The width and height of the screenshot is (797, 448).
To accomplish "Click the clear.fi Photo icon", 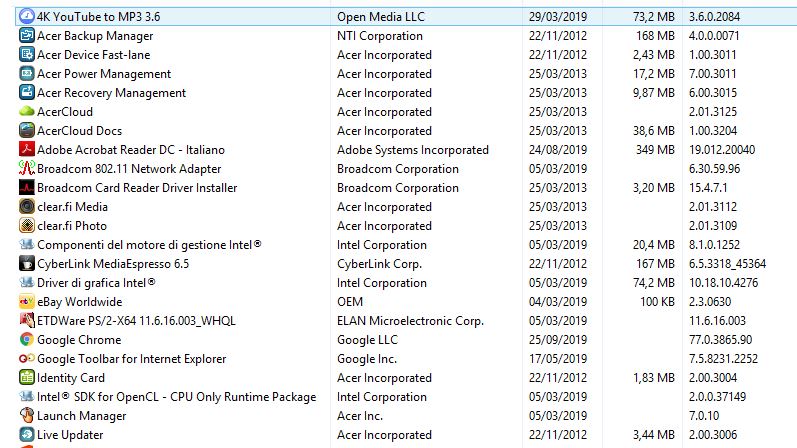I will pyautogui.click(x=26, y=225).
